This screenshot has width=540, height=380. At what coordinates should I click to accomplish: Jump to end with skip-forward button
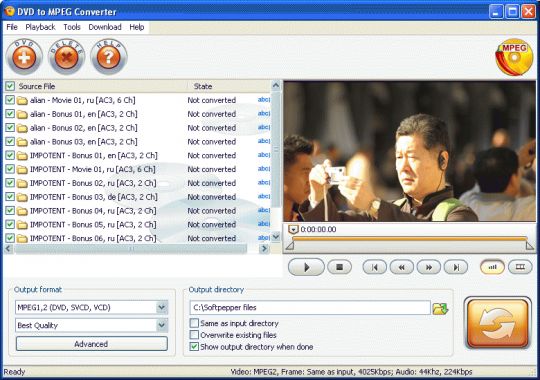pyautogui.click(x=456, y=267)
